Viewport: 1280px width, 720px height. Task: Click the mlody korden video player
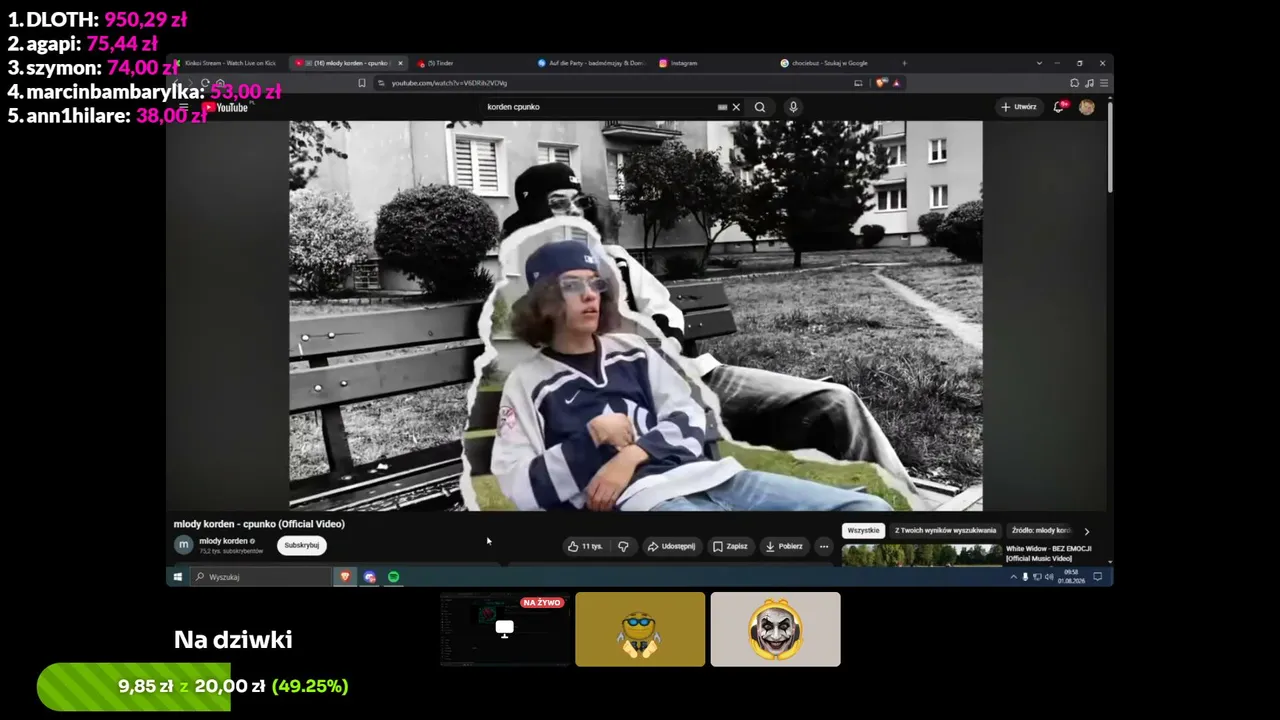click(x=636, y=316)
